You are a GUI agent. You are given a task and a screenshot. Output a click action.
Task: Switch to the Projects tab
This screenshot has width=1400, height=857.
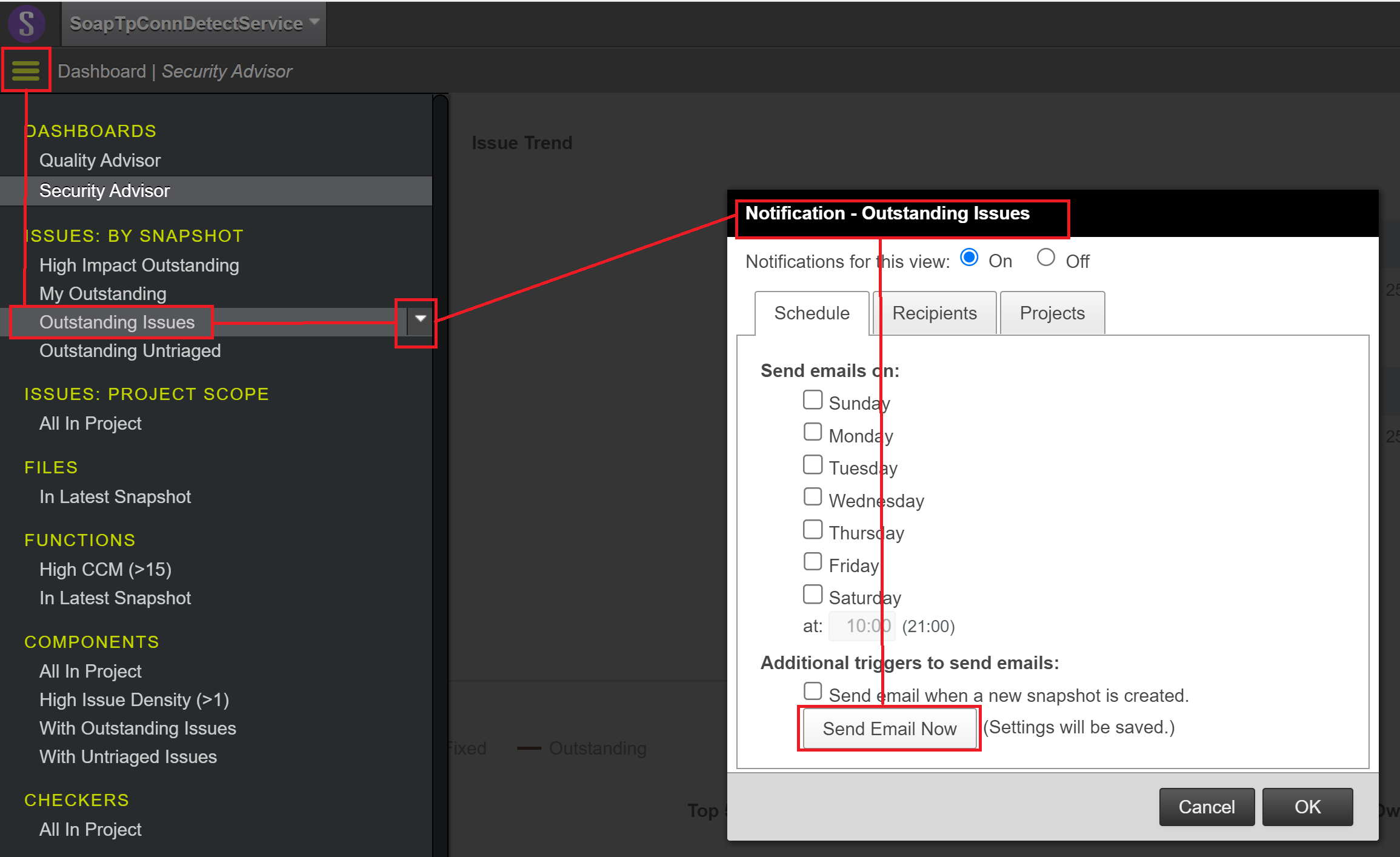tap(1052, 313)
